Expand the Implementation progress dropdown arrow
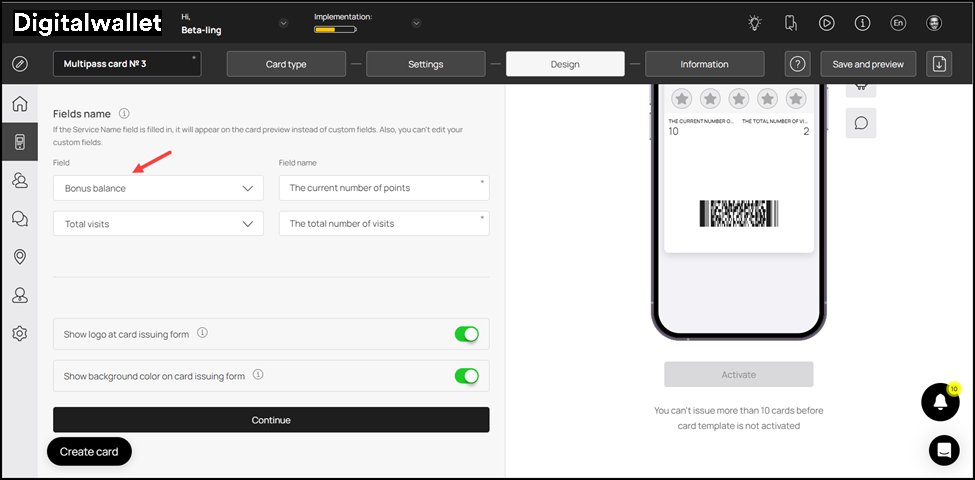Viewport: 975px width, 480px height. pyautogui.click(x=417, y=24)
